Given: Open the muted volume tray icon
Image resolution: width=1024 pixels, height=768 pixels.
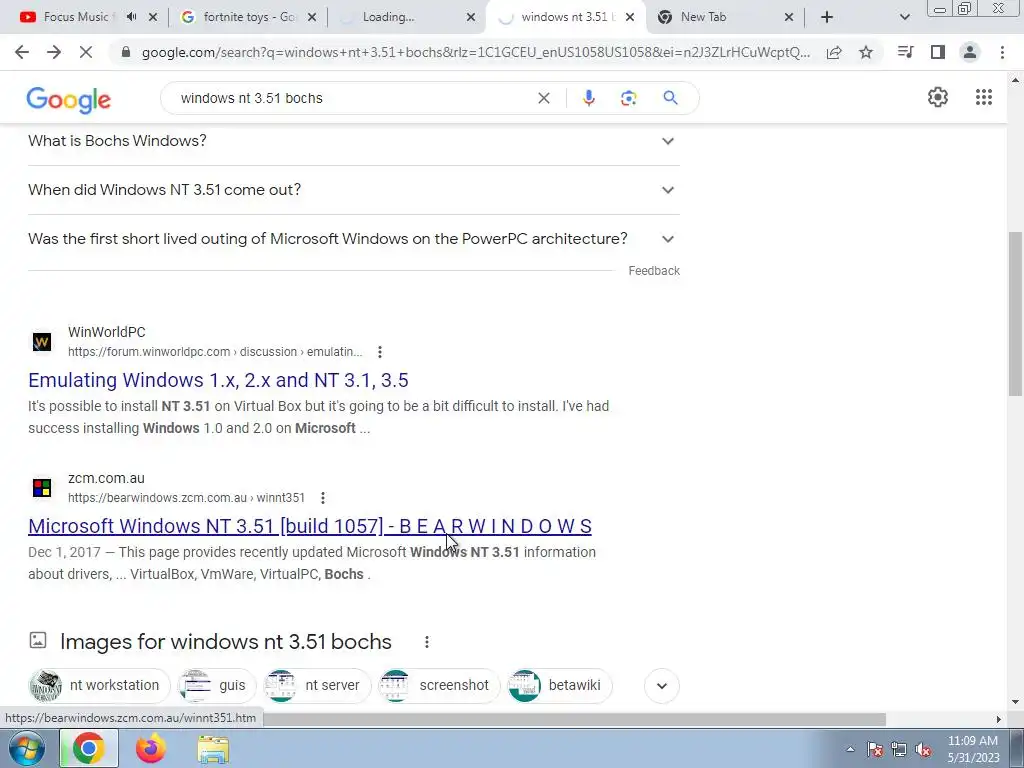Looking at the screenshot, I should coord(923,749).
